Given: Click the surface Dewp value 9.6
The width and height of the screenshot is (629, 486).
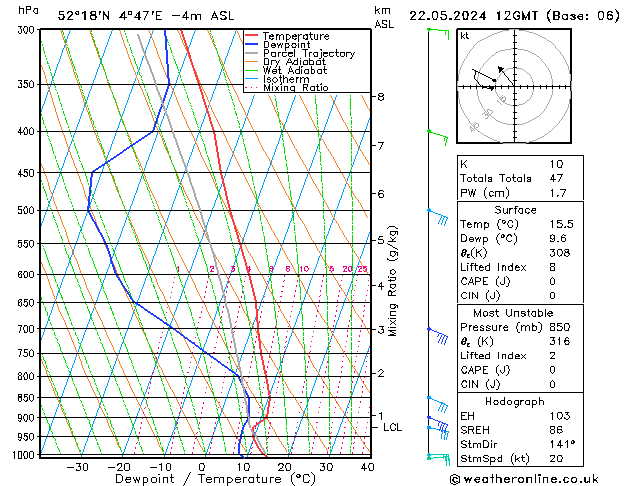Looking at the screenshot, I should [x=558, y=239].
